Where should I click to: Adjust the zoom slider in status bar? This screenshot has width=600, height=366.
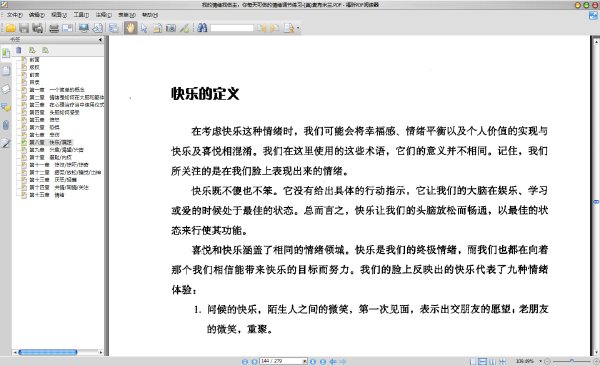(x=572, y=361)
